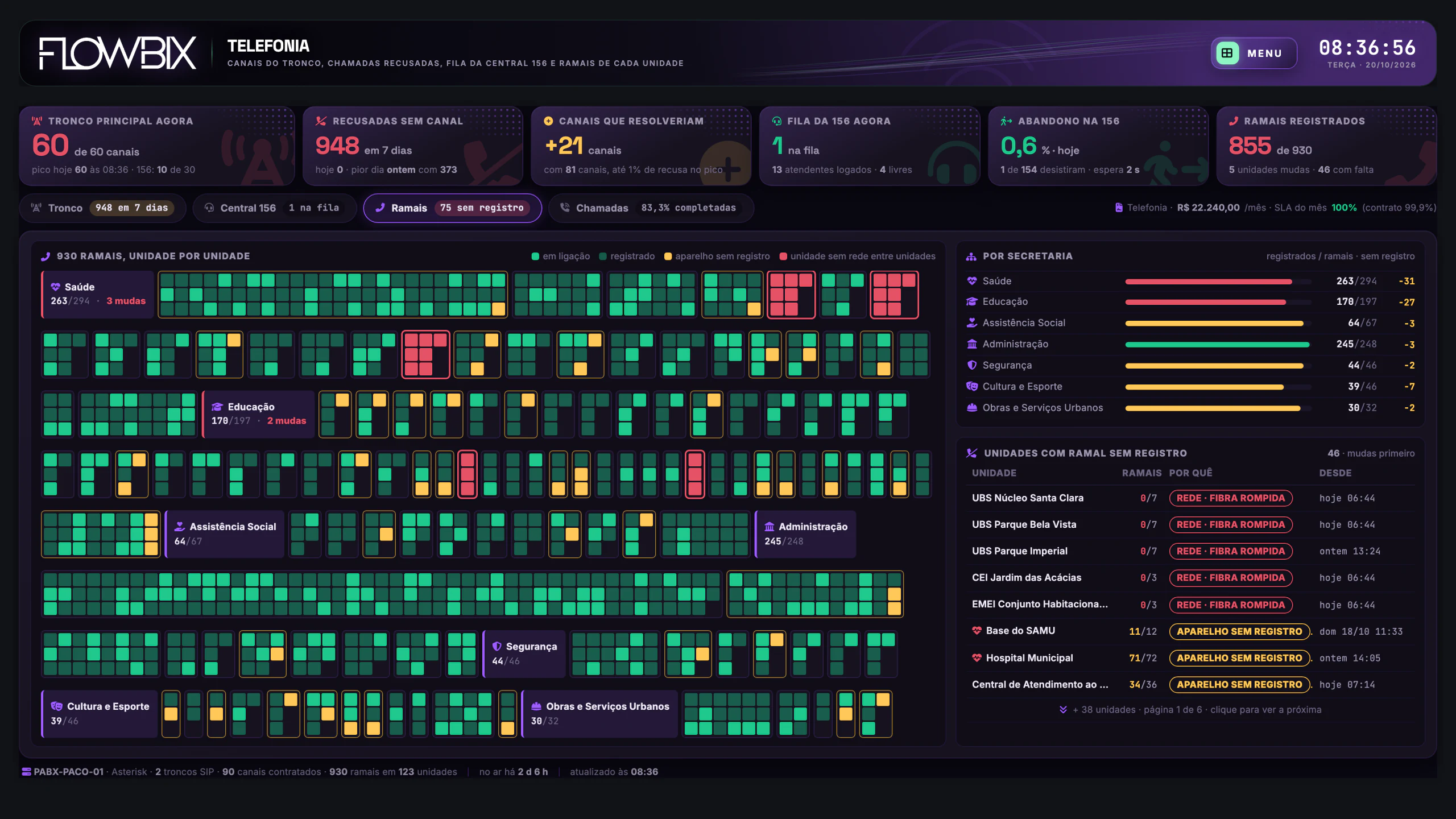Click Base do SAMU unit row
The height and width of the screenshot is (819, 1456).
(x=1190, y=631)
